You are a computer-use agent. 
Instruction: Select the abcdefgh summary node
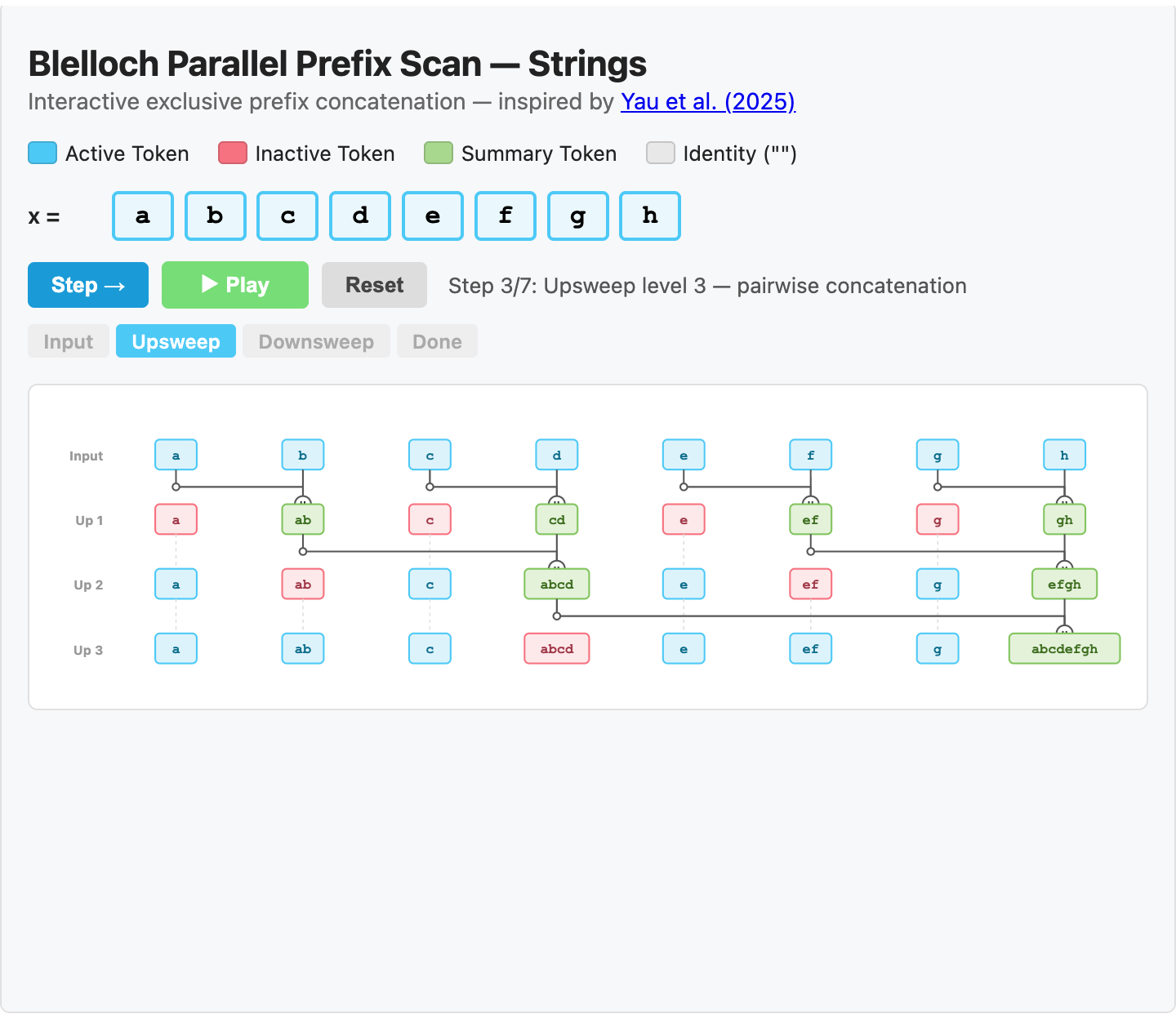1064,648
